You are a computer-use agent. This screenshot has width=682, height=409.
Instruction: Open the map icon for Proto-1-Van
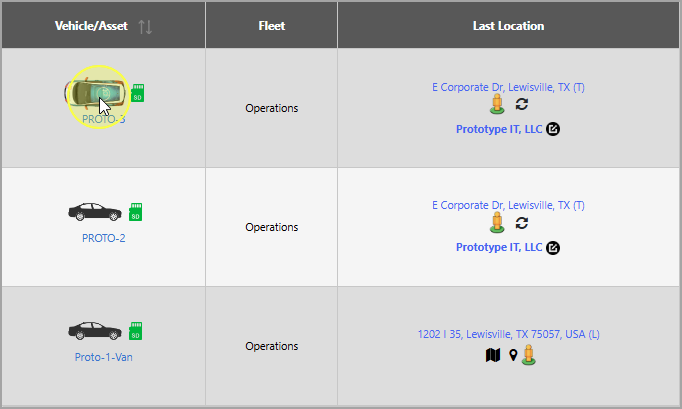pyautogui.click(x=492, y=354)
